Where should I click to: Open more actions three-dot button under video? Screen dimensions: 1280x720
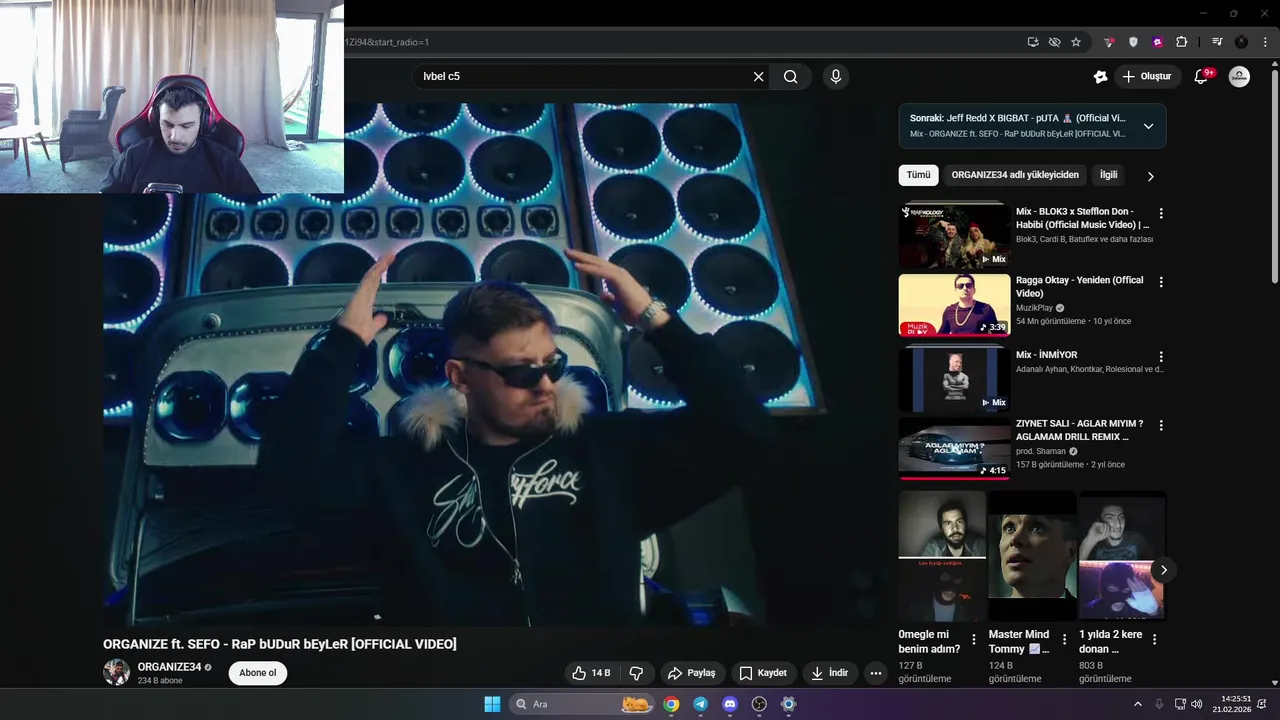pyautogui.click(x=876, y=673)
